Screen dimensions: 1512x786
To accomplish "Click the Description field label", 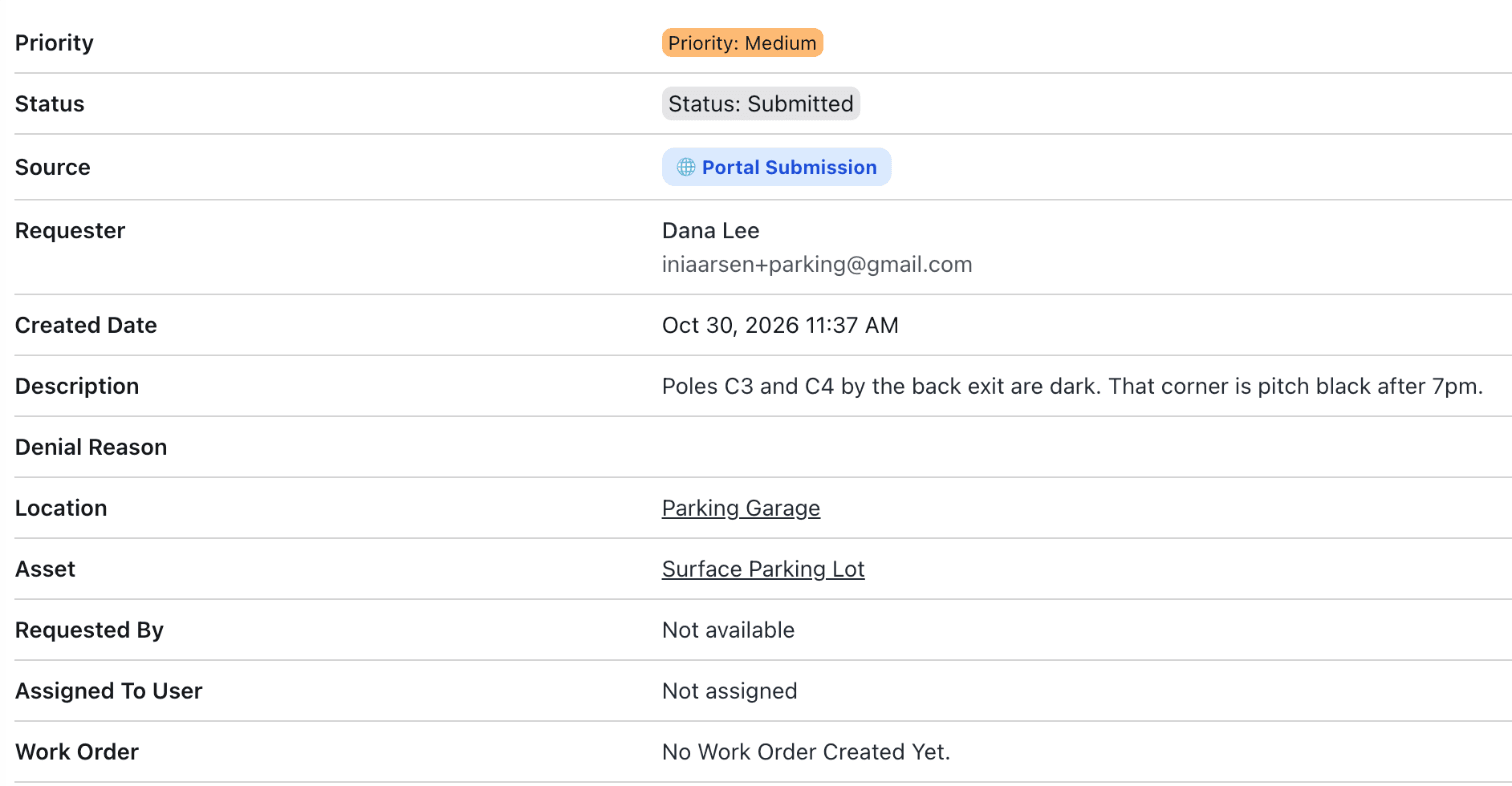I will pyautogui.click(x=77, y=386).
